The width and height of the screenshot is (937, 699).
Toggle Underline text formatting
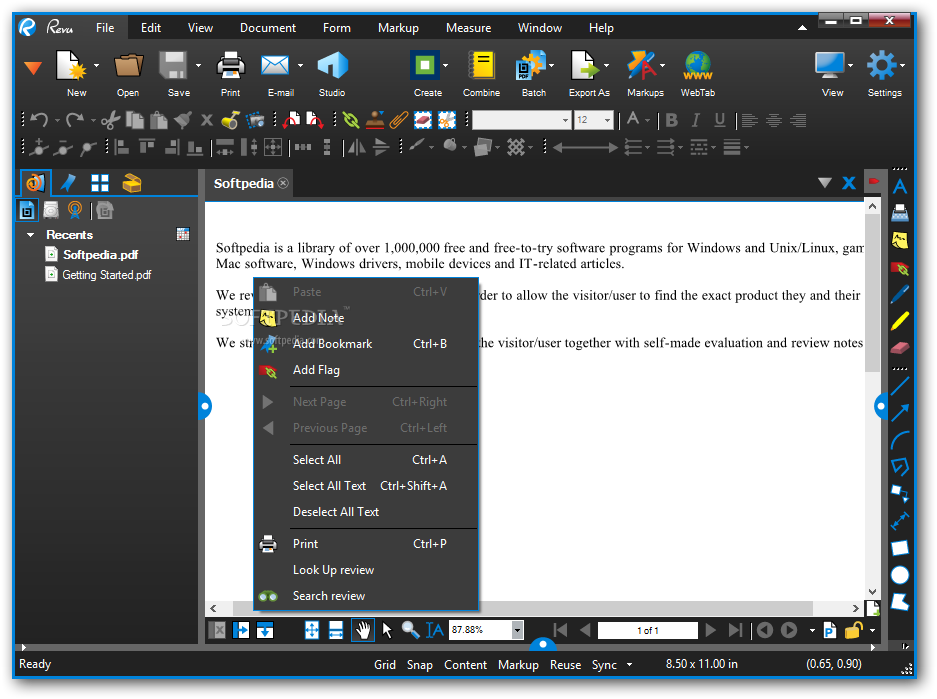(x=720, y=120)
